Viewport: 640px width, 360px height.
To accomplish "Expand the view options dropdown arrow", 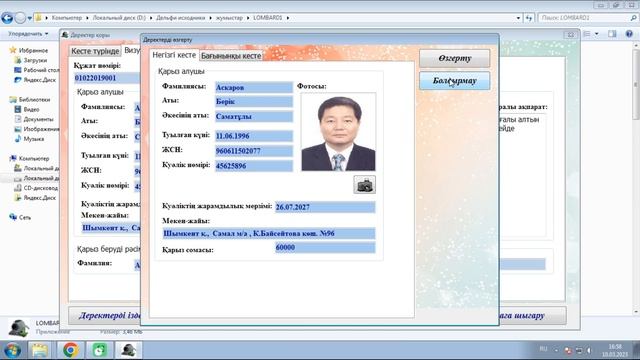I will 597,34.
